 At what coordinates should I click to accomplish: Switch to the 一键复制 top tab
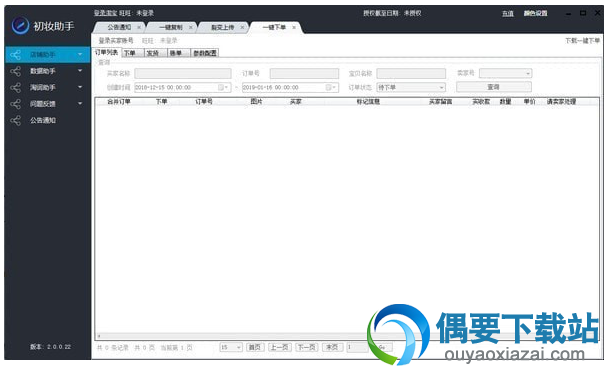pyautogui.click(x=171, y=27)
